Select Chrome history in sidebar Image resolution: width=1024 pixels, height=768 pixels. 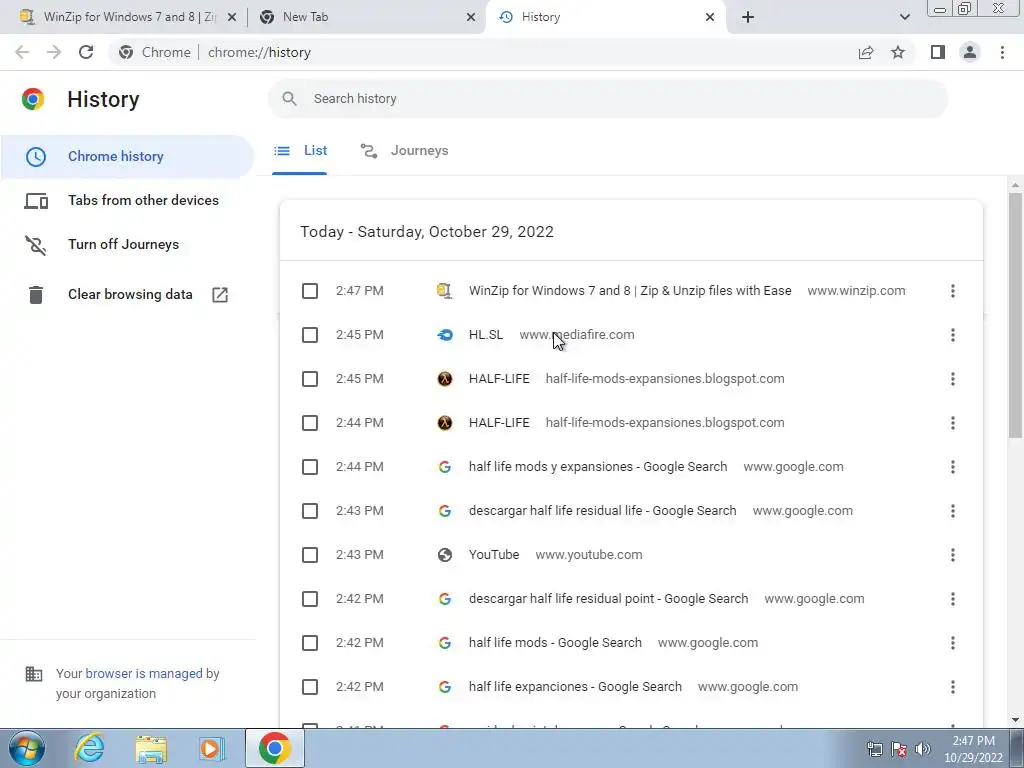pyautogui.click(x=127, y=157)
